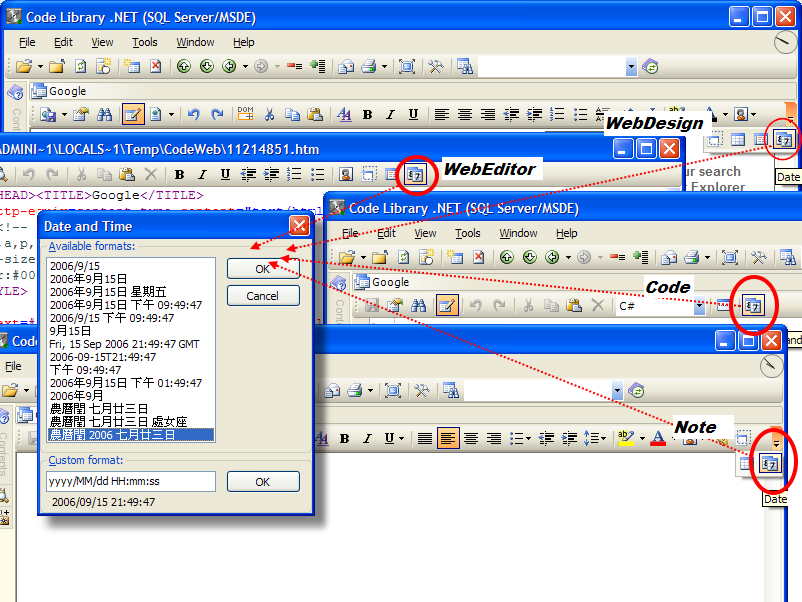This screenshot has width=802, height=602.
Task: Click the insert table grid icon beneath the WebDesign label
Action: (x=738, y=139)
